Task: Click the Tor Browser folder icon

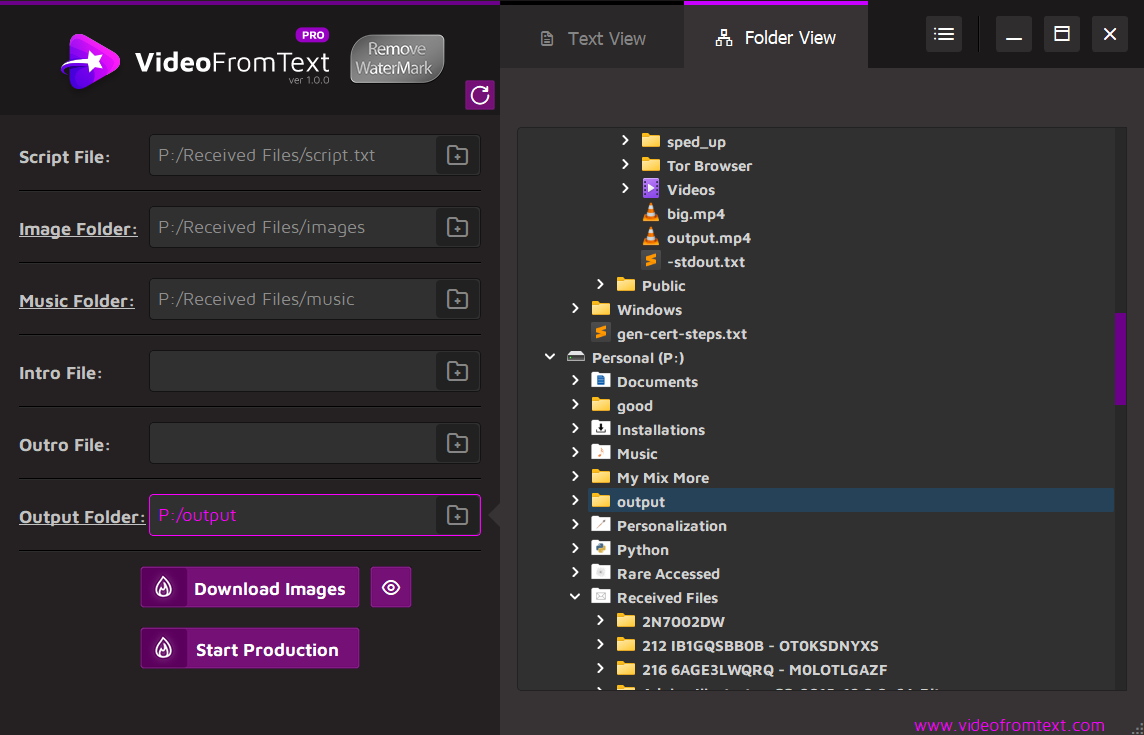Action: pyautogui.click(x=651, y=165)
